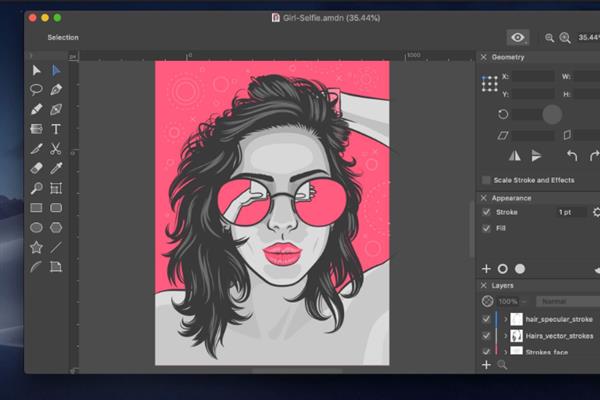Select the Eyedropper tool

coord(56,168)
